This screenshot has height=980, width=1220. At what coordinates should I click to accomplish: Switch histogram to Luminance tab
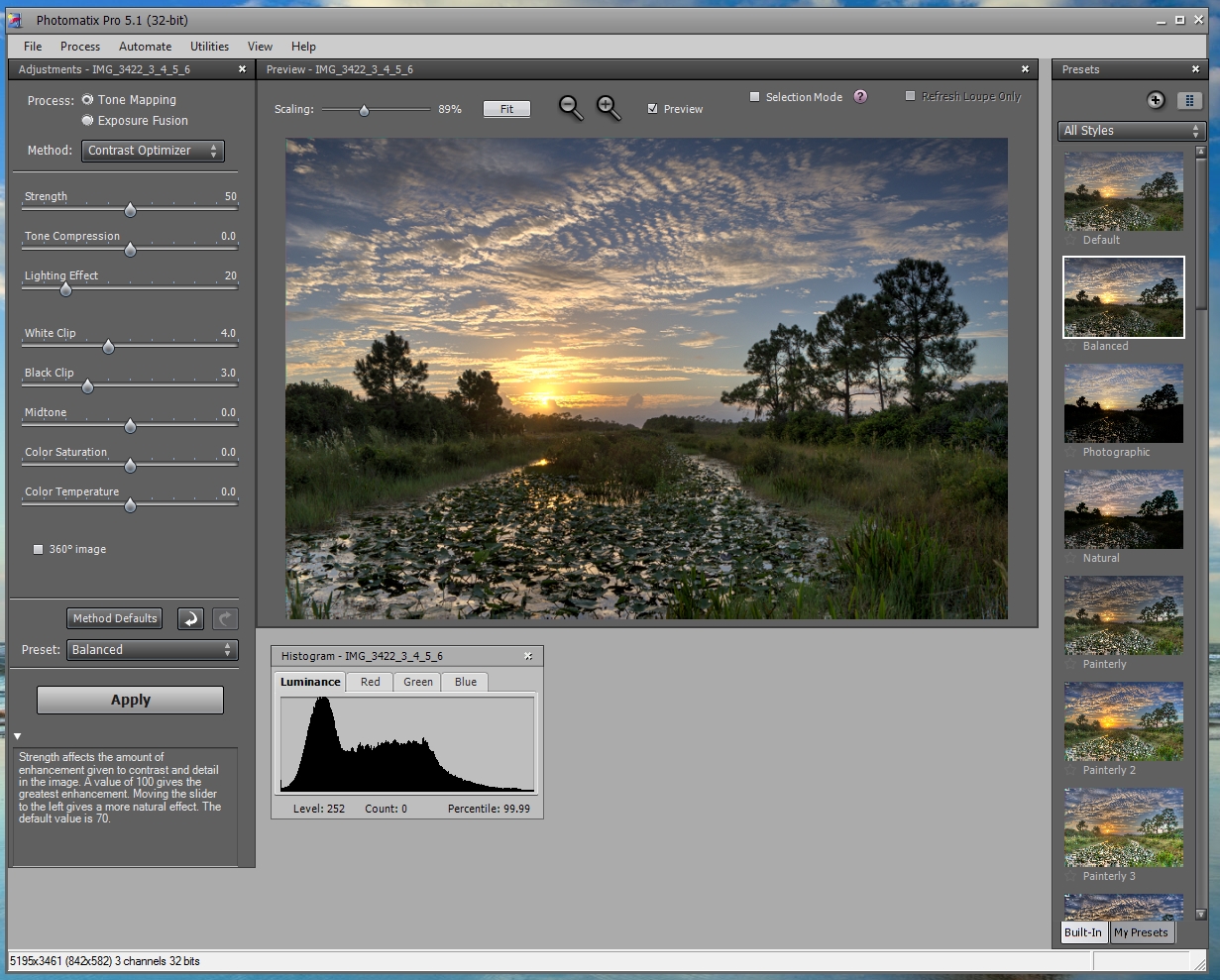310,682
